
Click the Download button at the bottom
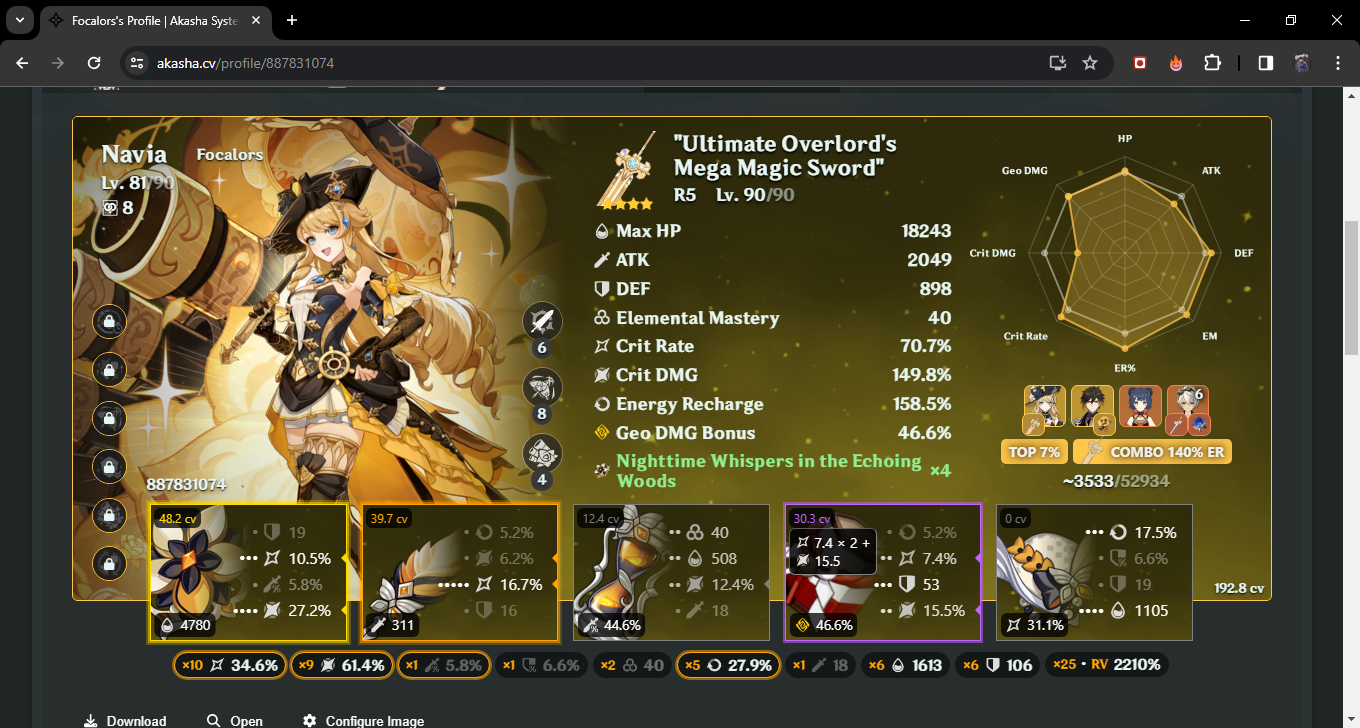pos(125,719)
